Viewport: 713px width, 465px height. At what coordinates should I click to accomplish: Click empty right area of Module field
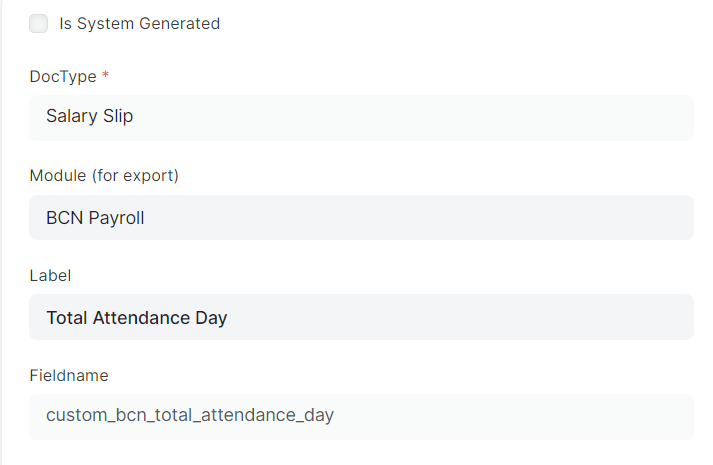coord(500,218)
